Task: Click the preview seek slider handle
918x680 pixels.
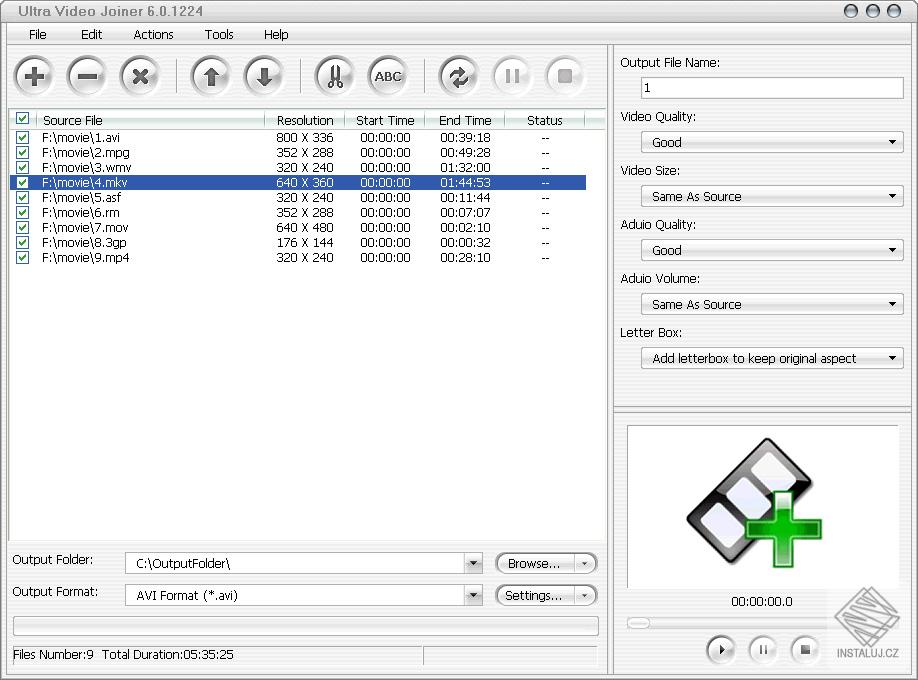Action: 638,623
